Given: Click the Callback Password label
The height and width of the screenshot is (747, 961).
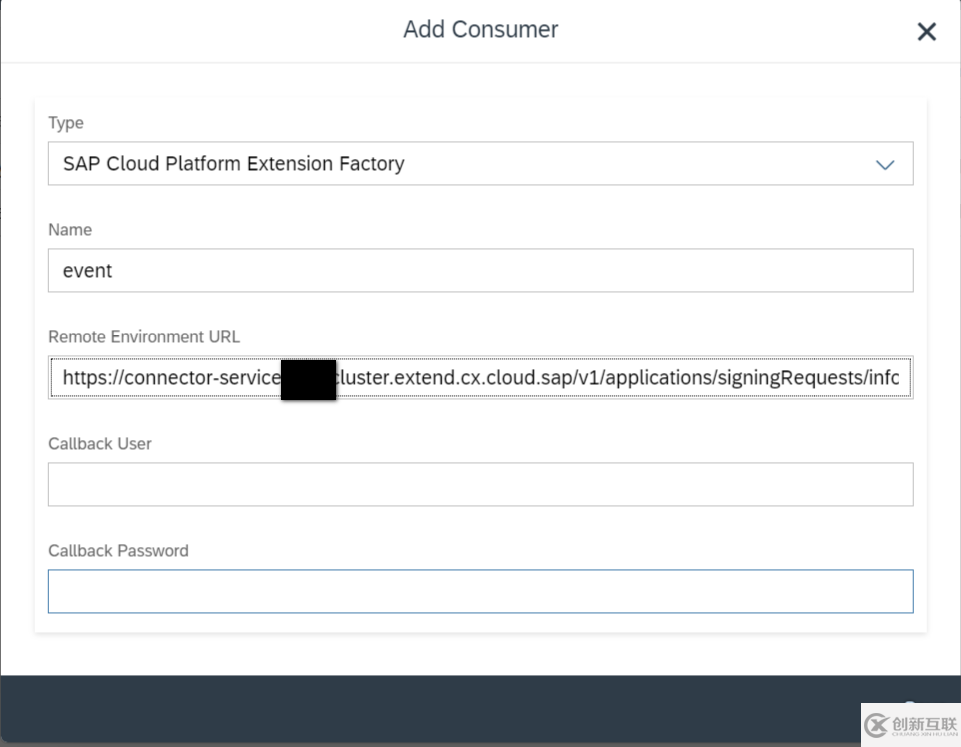Looking at the screenshot, I should tap(118, 550).
